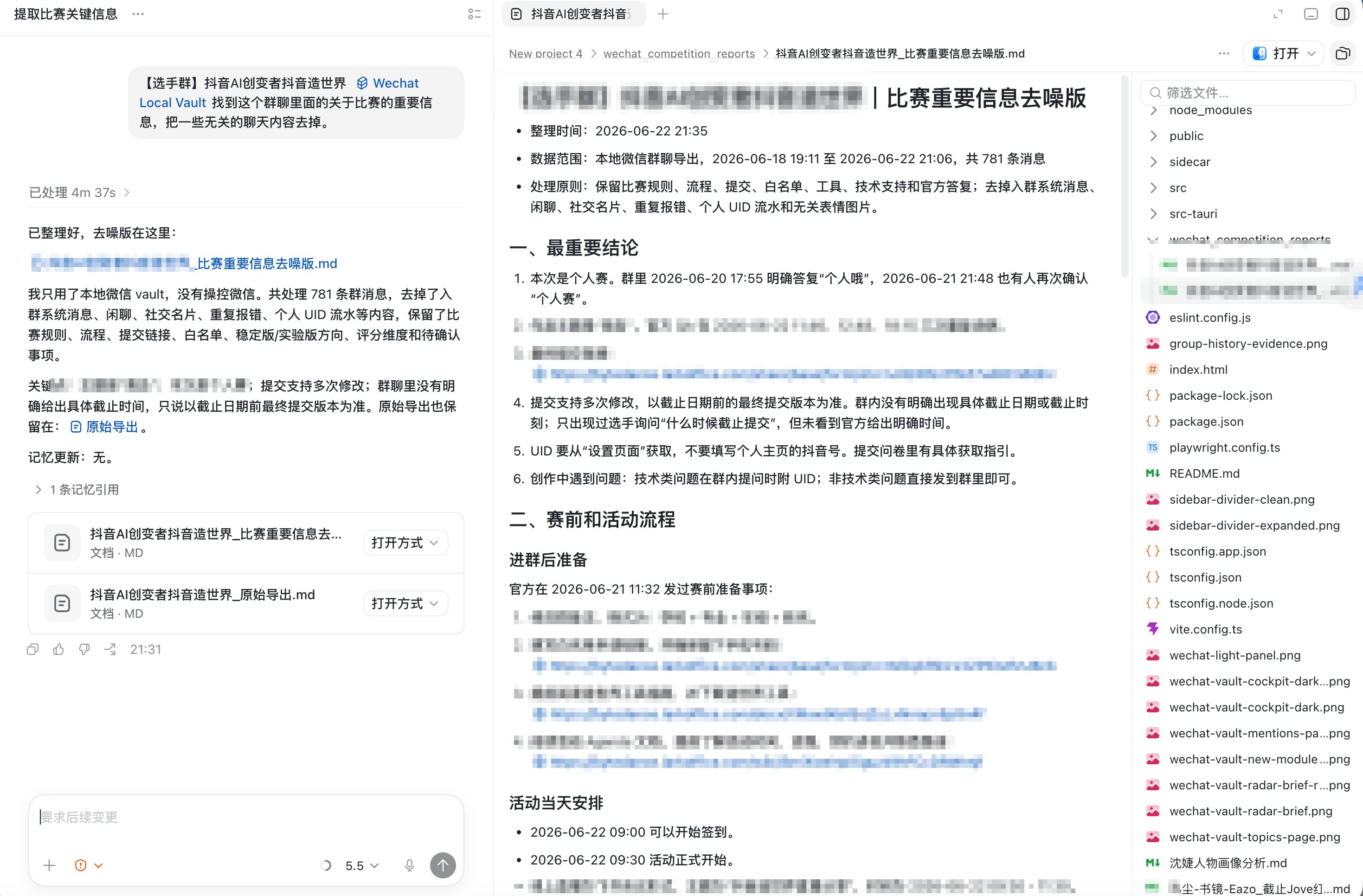The image size is (1363, 896).
Task: Click the expand panel arrows icon
Action: pos(1278,14)
